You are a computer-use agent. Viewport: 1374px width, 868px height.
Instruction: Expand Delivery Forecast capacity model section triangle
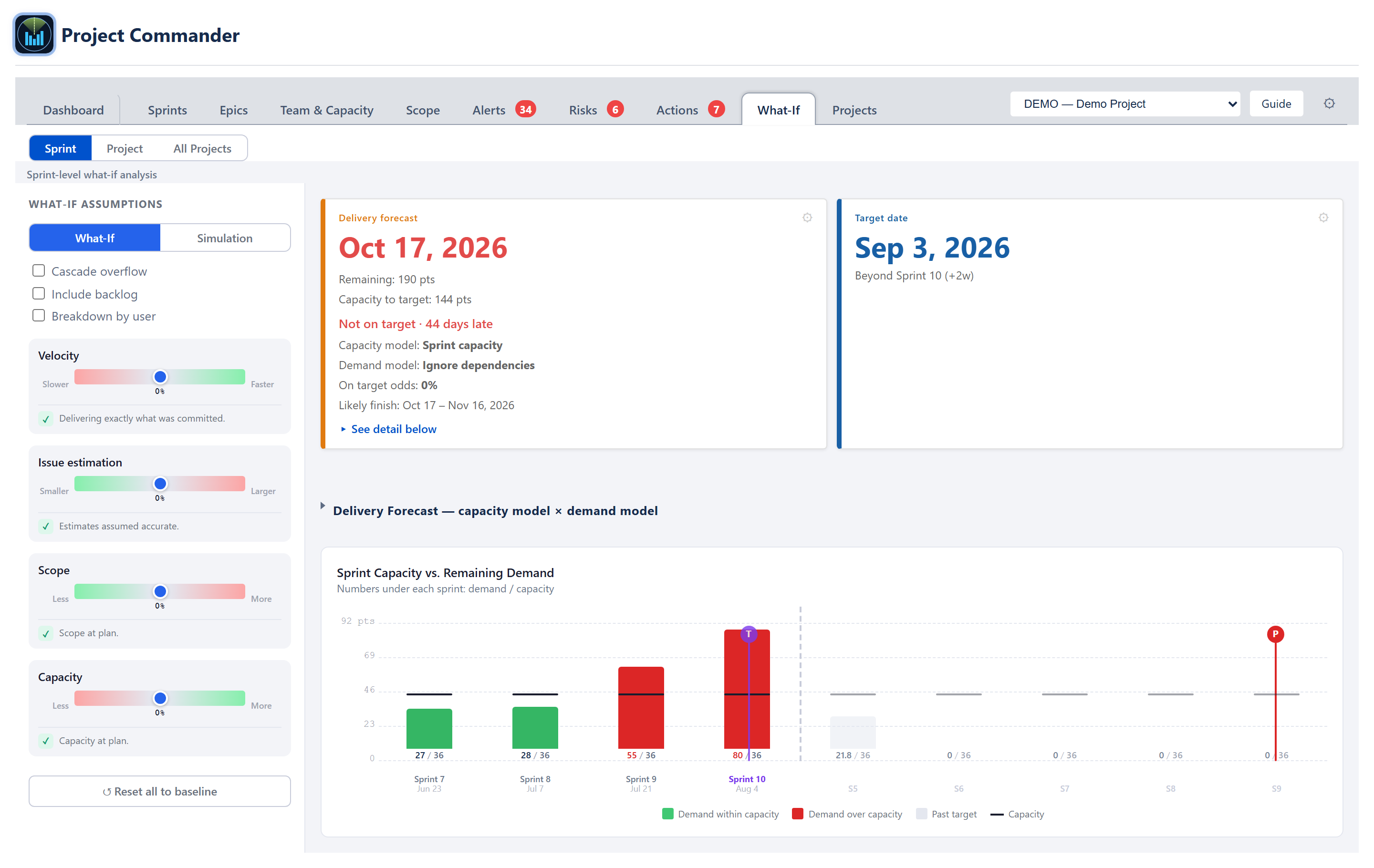tap(323, 506)
